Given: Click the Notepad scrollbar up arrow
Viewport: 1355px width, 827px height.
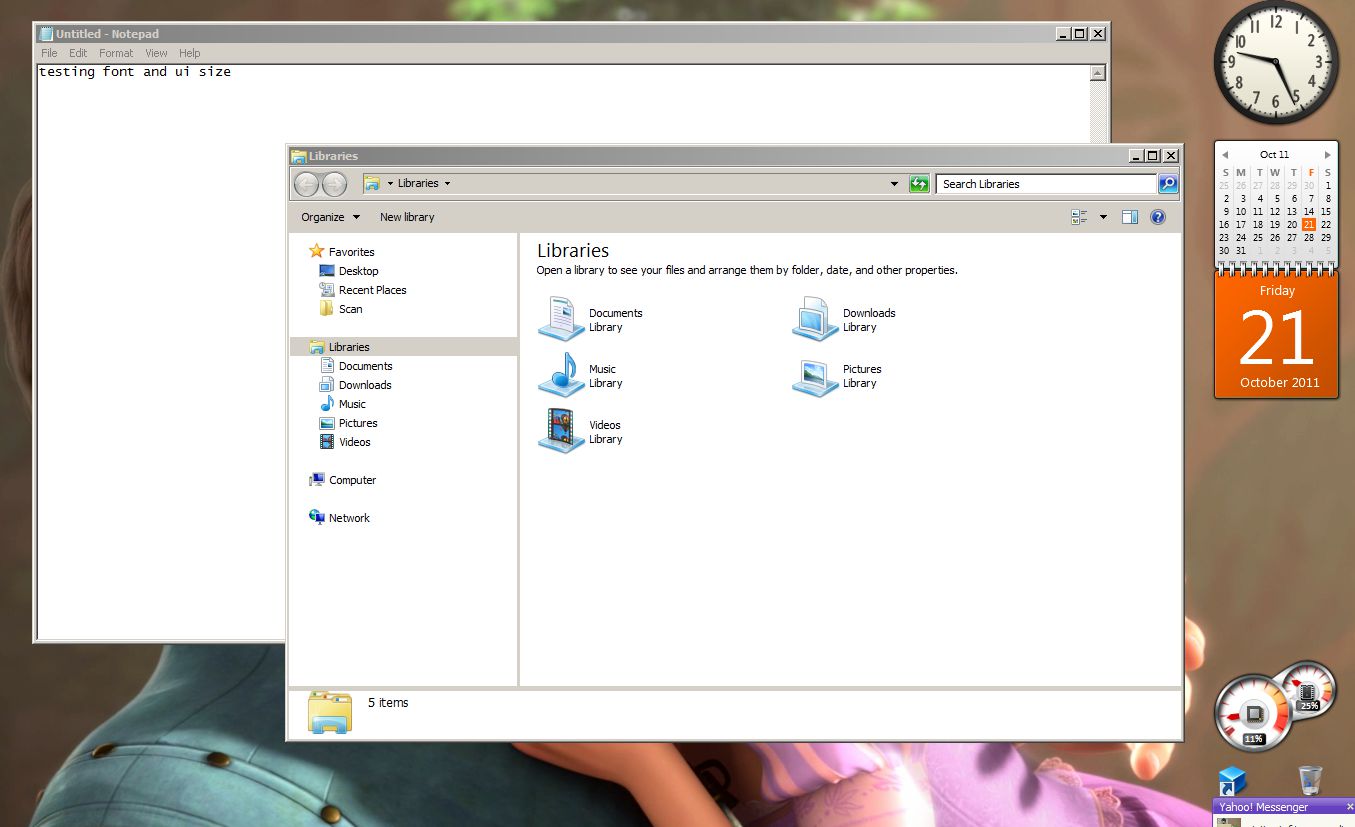Looking at the screenshot, I should click(x=1098, y=73).
